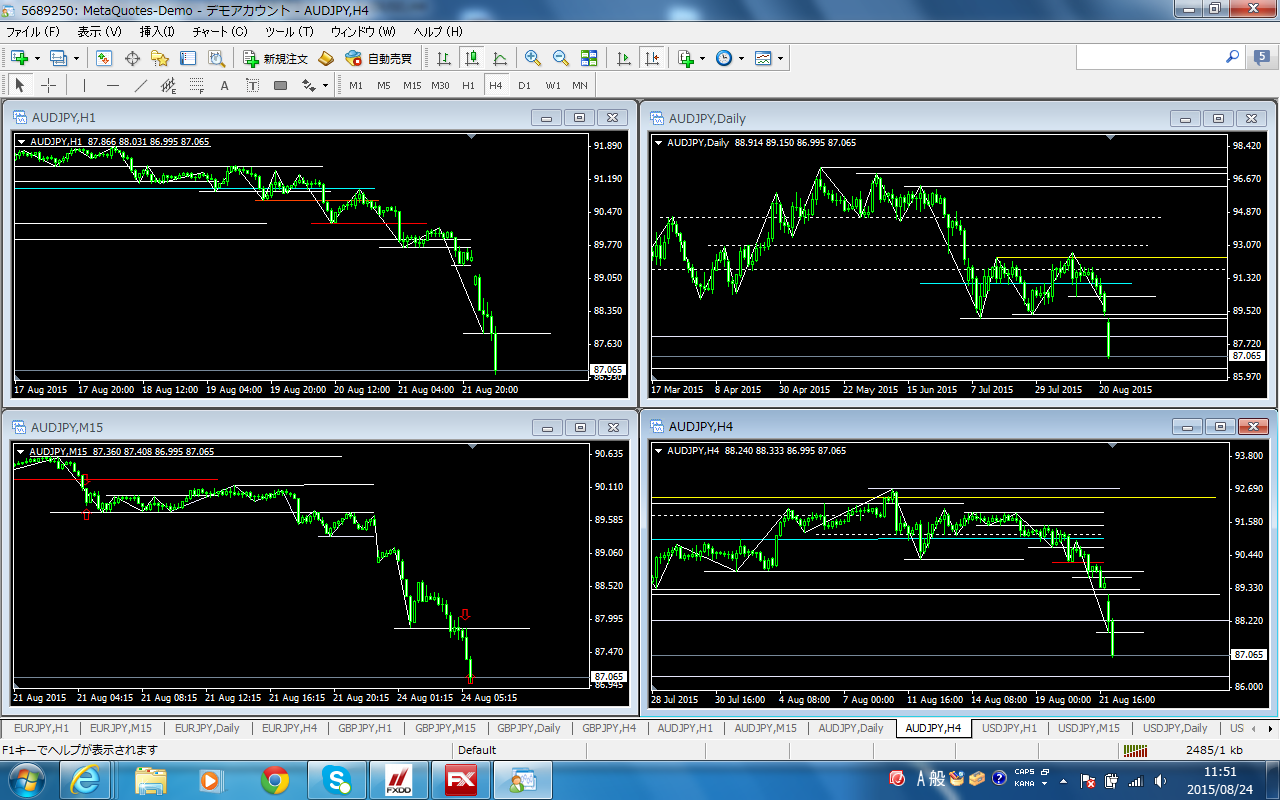The height and width of the screenshot is (800, 1280).
Task: Select the text label tool (A)
Action: [224, 86]
